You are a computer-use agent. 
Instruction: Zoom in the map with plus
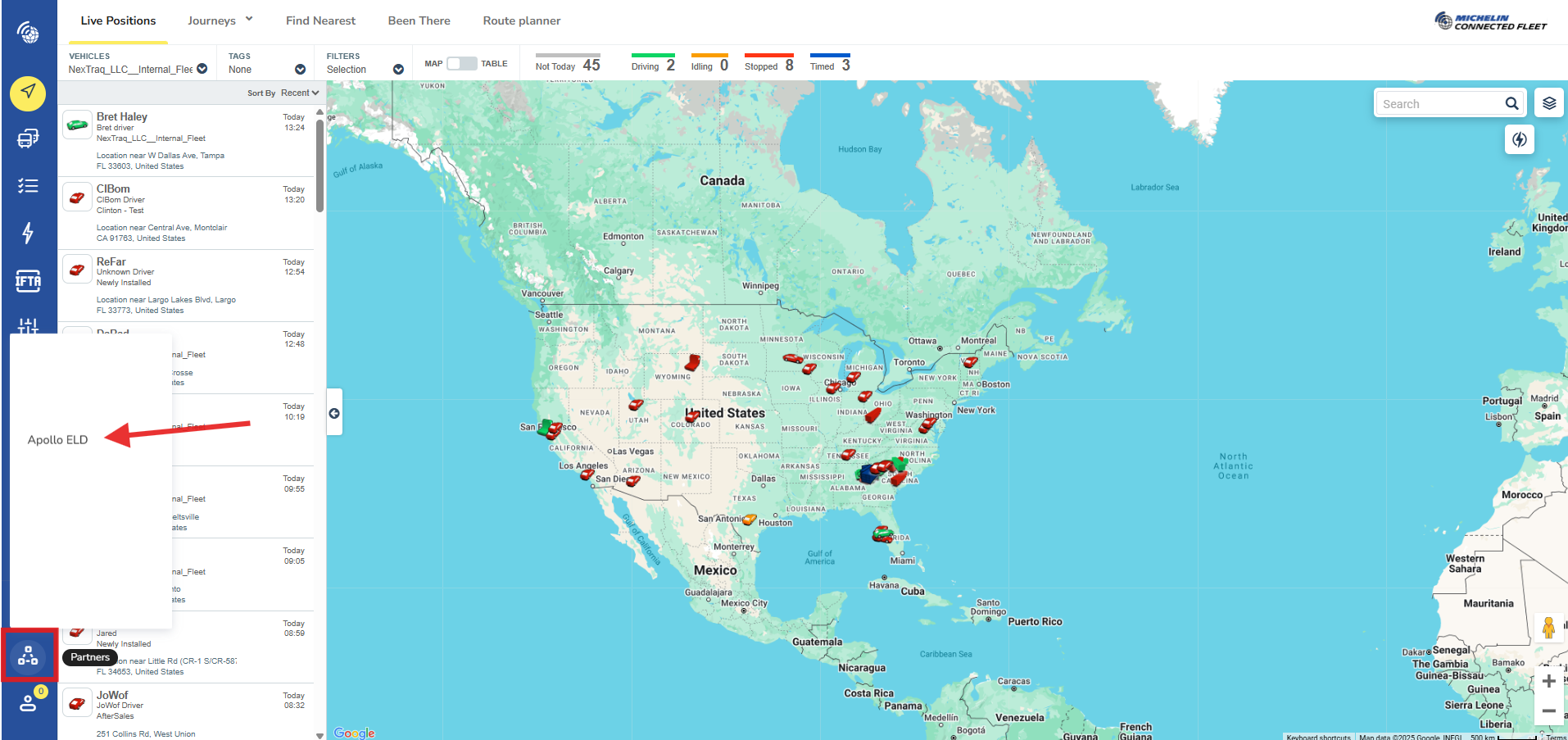click(x=1548, y=681)
